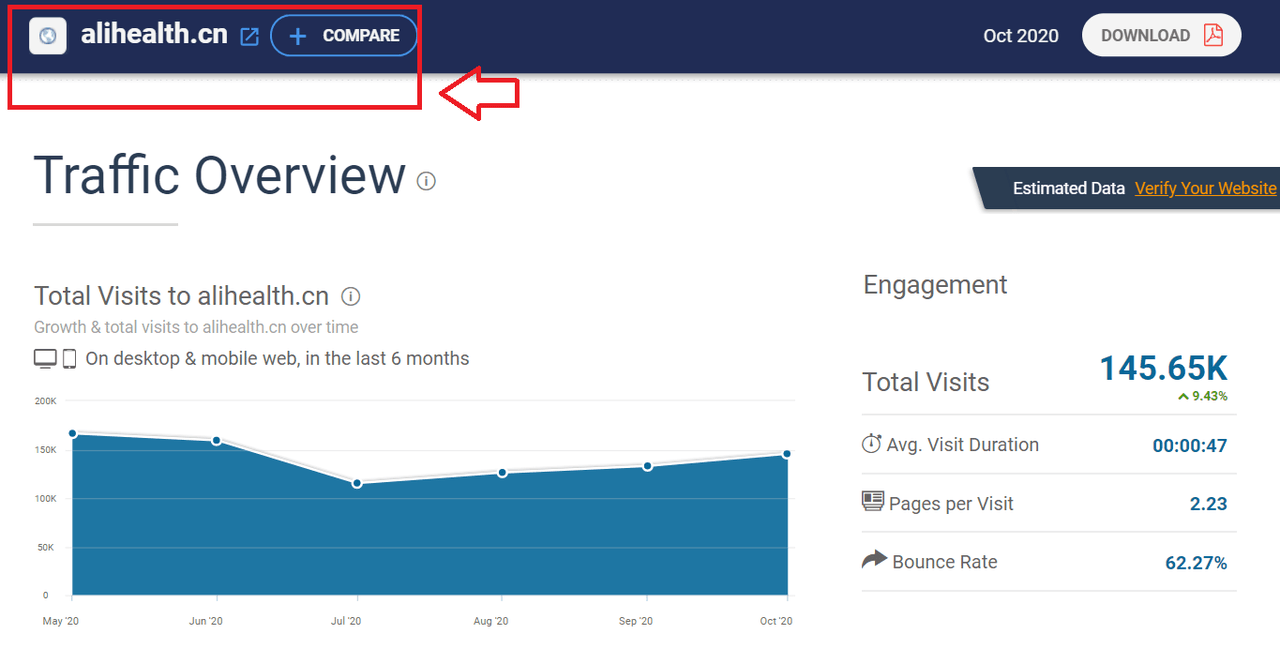
Task: Open Traffic Overview info icon
Action: tap(427, 181)
